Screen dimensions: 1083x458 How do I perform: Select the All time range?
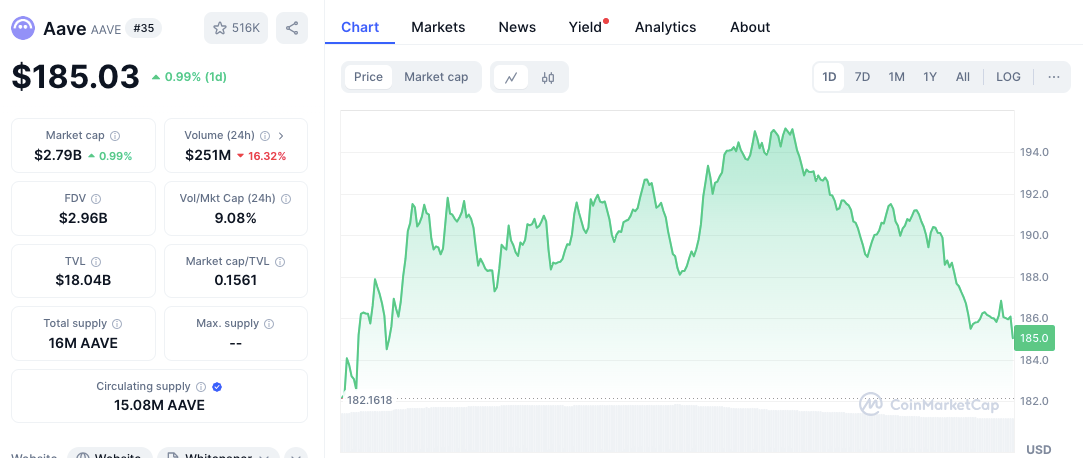coord(963,77)
